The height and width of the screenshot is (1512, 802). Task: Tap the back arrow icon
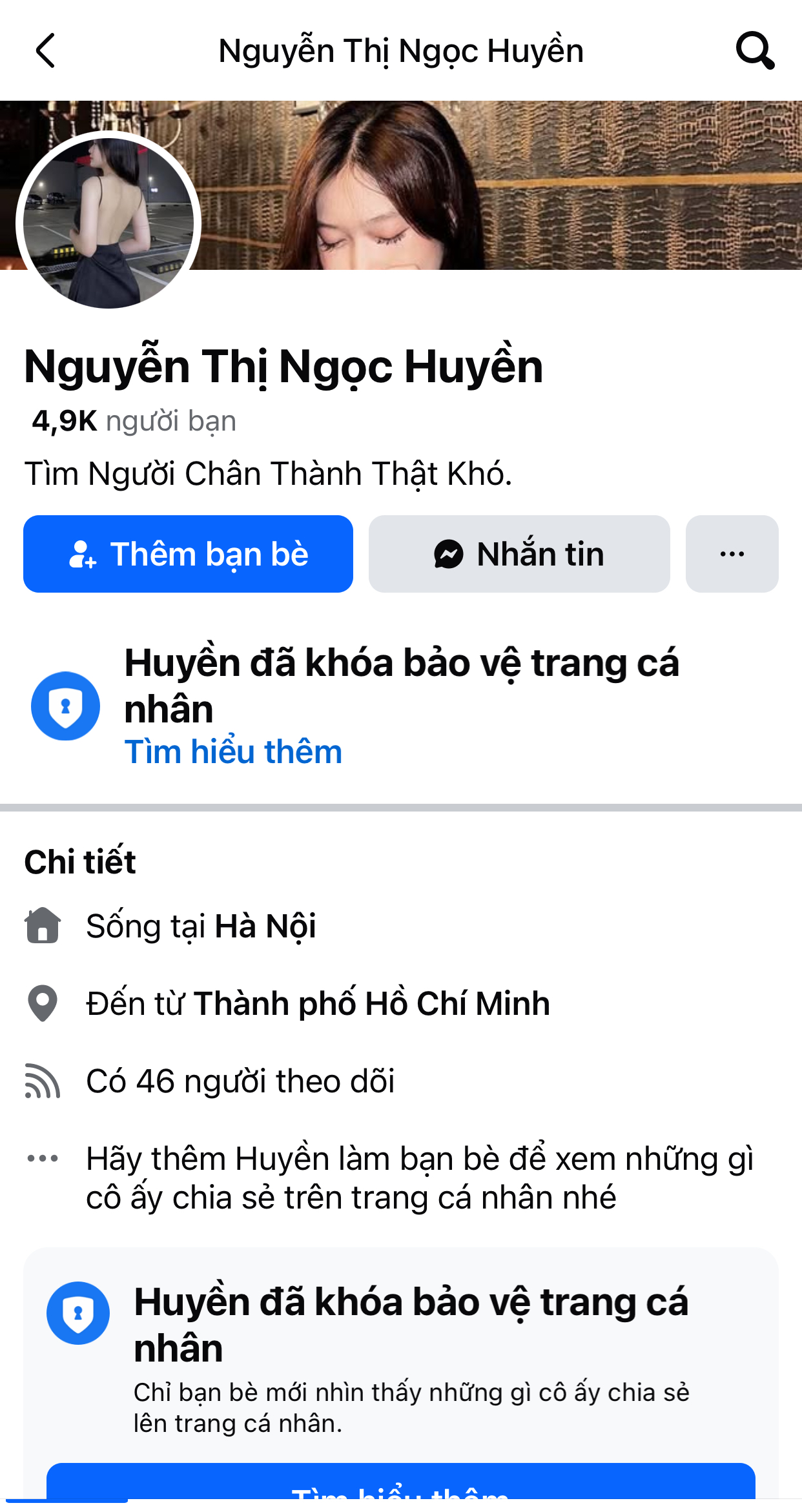coord(45,50)
